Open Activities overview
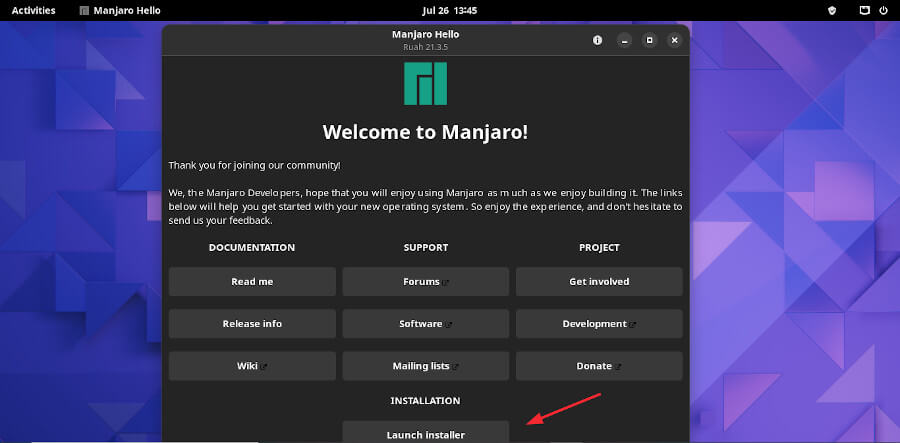This screenshot has width=900, height=443. (34, 10)
